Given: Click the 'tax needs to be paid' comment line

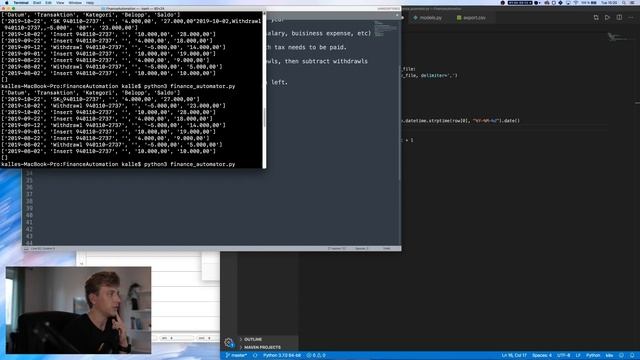Looking at the screenshot, I should (x=307, y=47).
